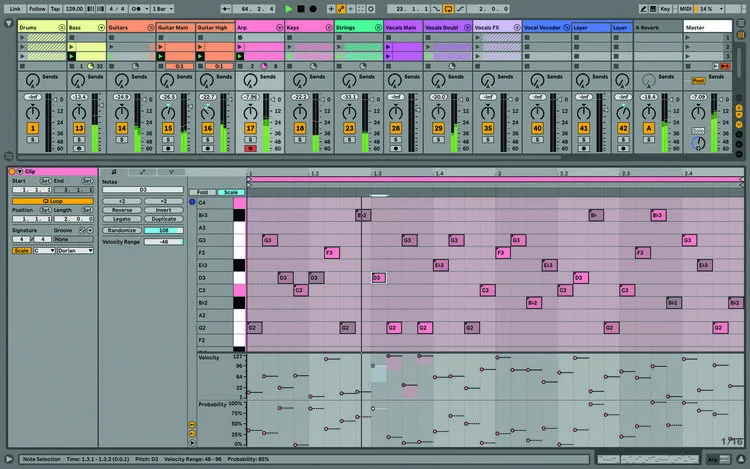Viewport: 750px width, 469px height.
Task: Unfold the Drums group track icon
Action: 61,28
